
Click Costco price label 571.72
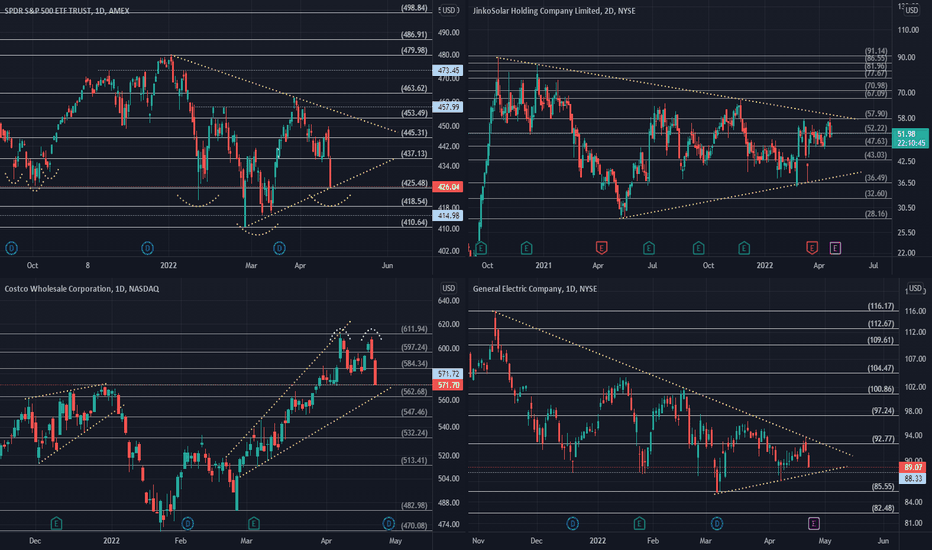point(448,374)
